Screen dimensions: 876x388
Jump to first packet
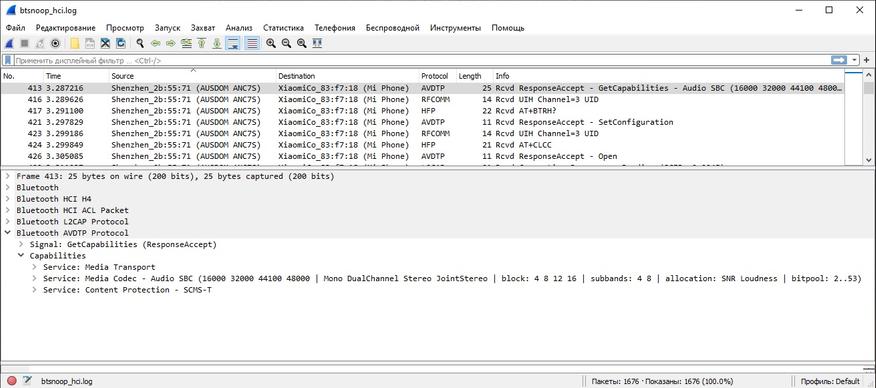(202, 43)
